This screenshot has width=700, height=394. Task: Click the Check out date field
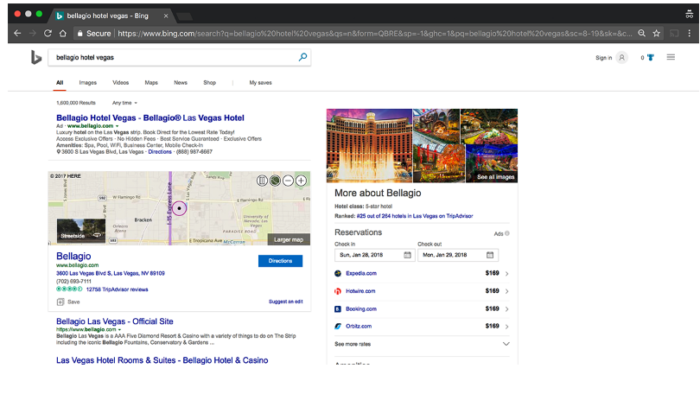[x=458, y=255]
